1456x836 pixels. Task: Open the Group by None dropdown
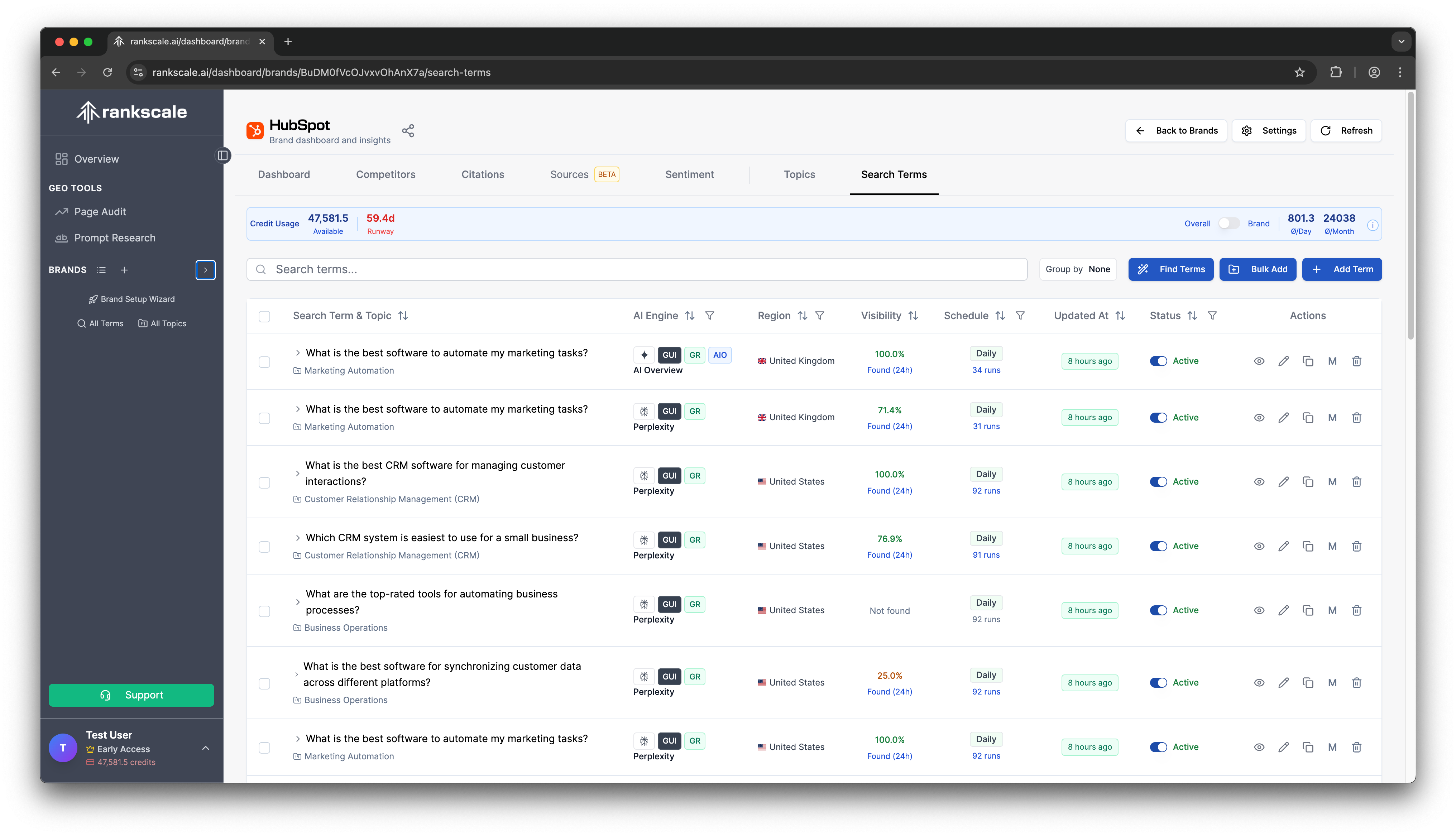1078,269
